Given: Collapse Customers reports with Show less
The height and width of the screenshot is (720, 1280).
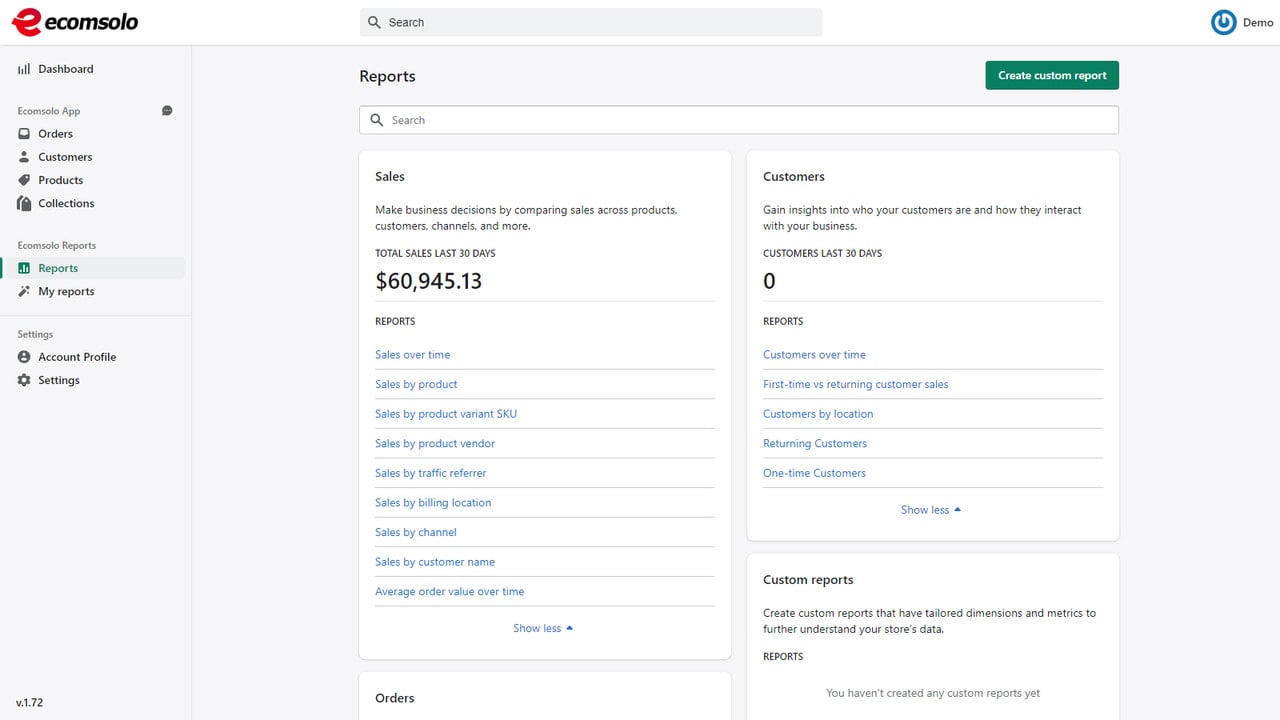Looking at the screenshot, I should pyautogui.click(x=931, y=510).
